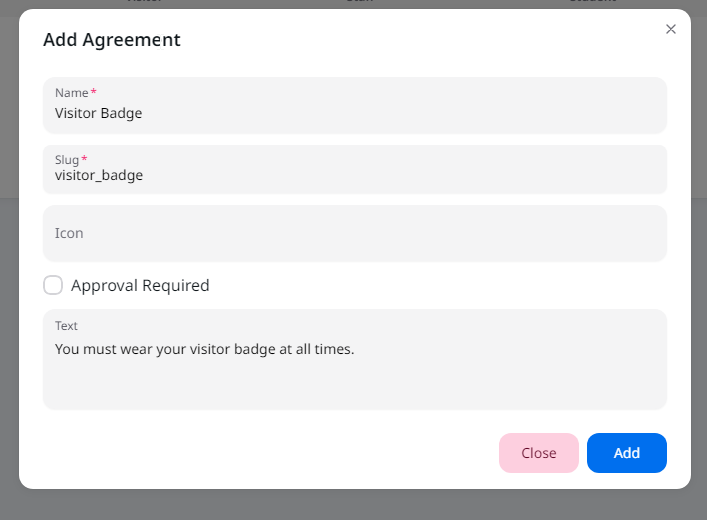The image size is (707, 520).
Task: Click the Slug field label
Action: tap(67, 160)
